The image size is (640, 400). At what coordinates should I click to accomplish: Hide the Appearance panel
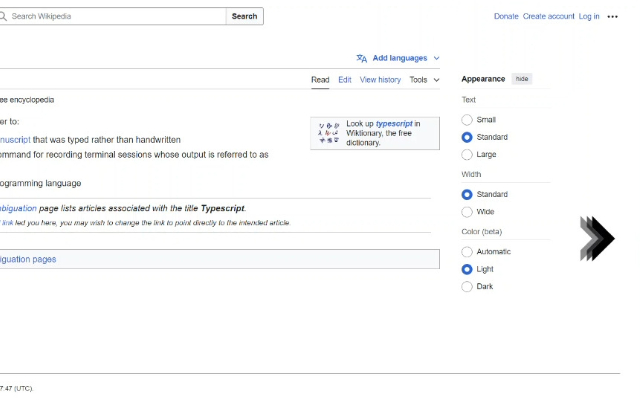click(x=522, y=79)
